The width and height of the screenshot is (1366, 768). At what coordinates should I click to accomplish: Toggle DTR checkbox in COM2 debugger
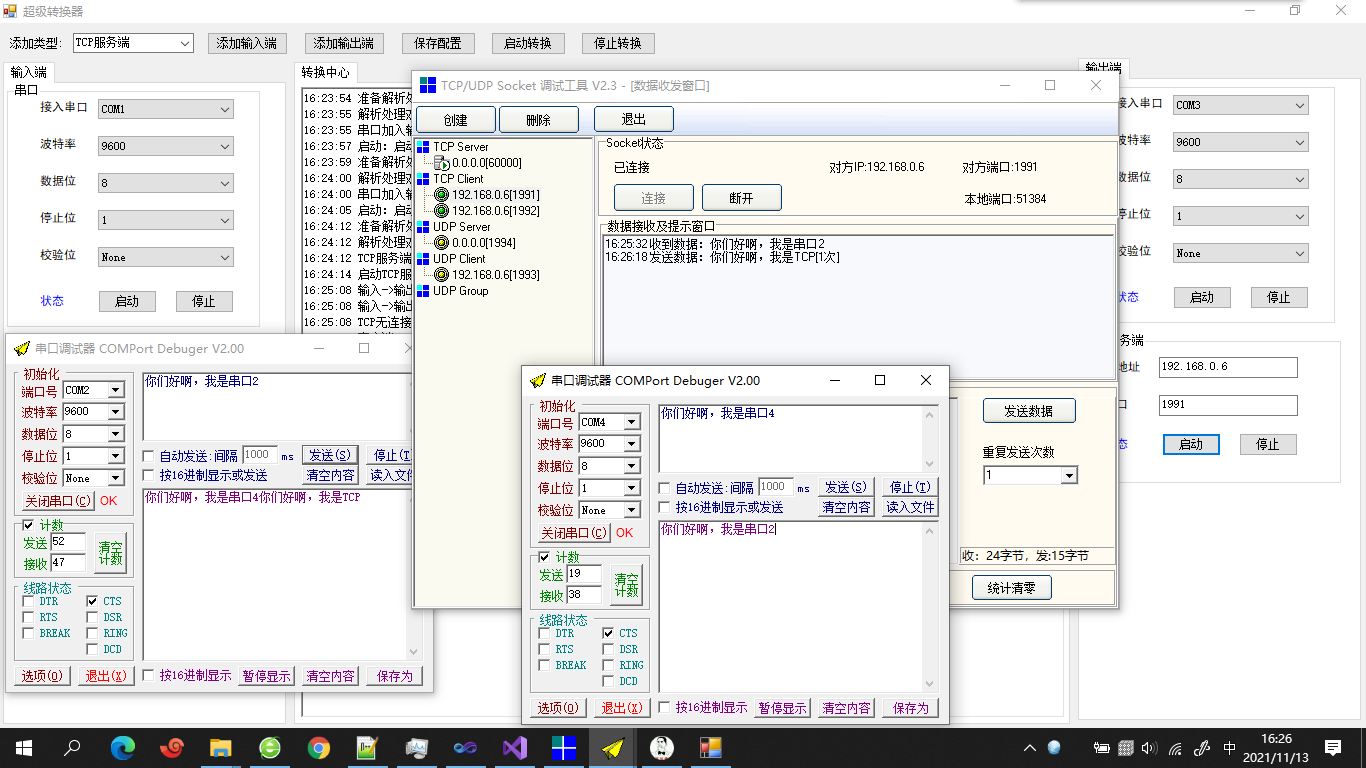pyautogui.click(x=28, y=601)
